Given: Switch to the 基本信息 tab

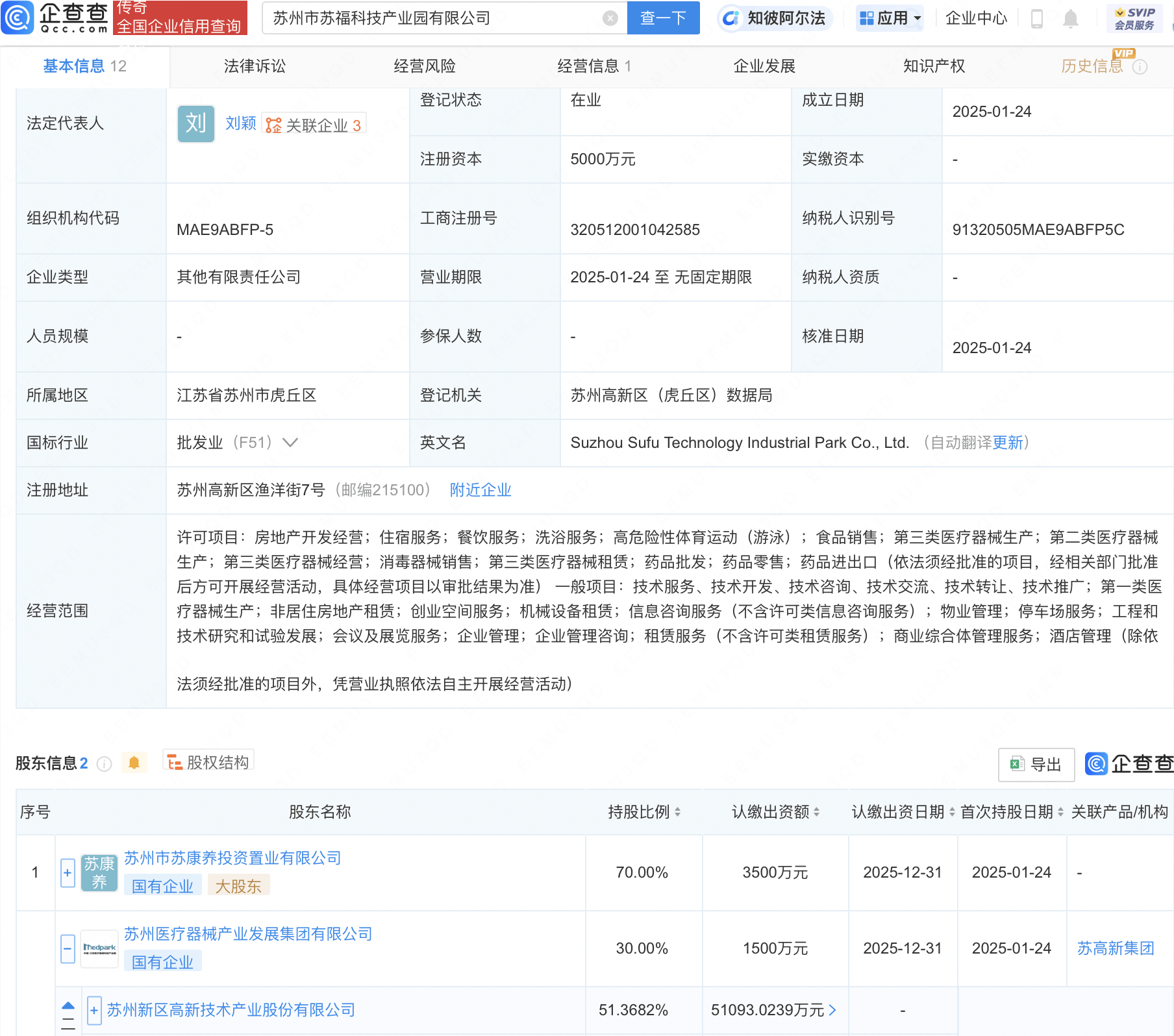Looking at the screenshot, I should pos(84,66).
